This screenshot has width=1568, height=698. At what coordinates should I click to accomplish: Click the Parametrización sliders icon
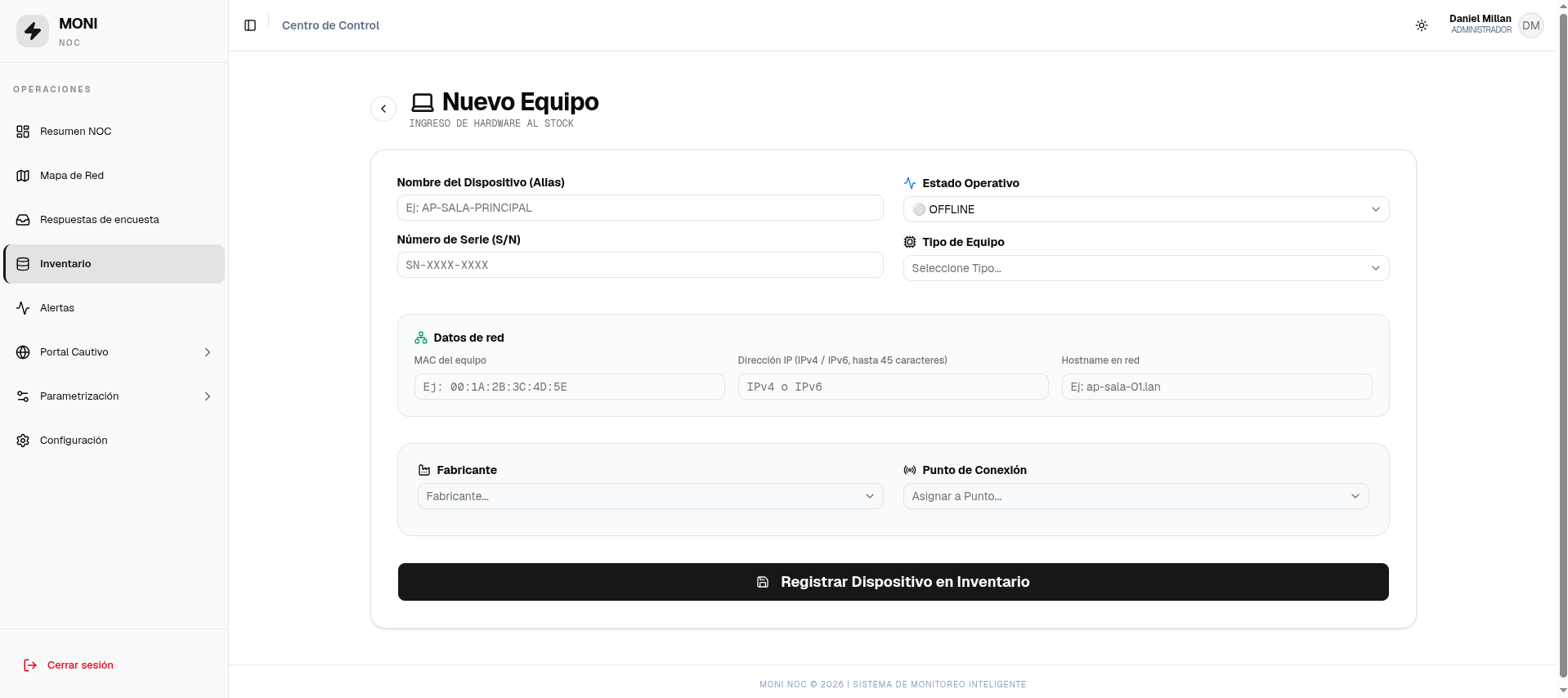(x=23, y=396)
